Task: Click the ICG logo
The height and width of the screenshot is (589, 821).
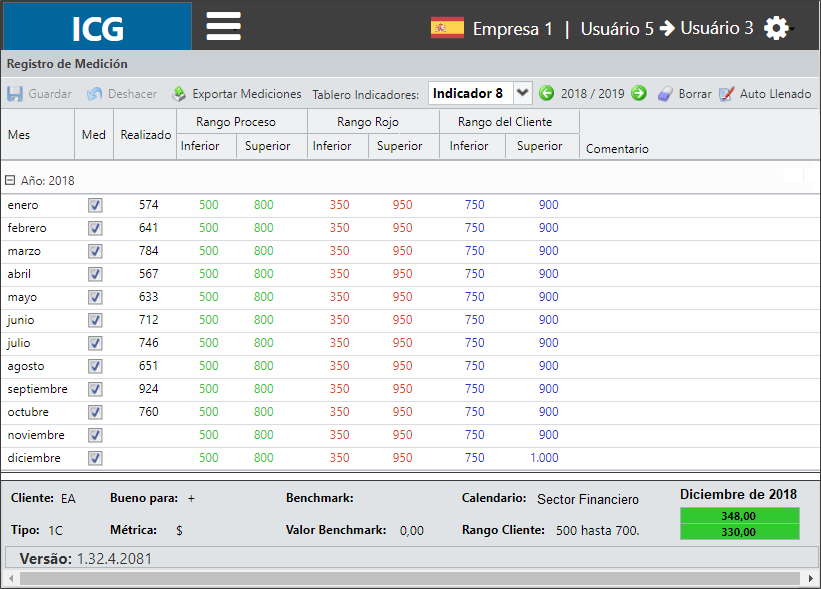Action: (97, 27)
